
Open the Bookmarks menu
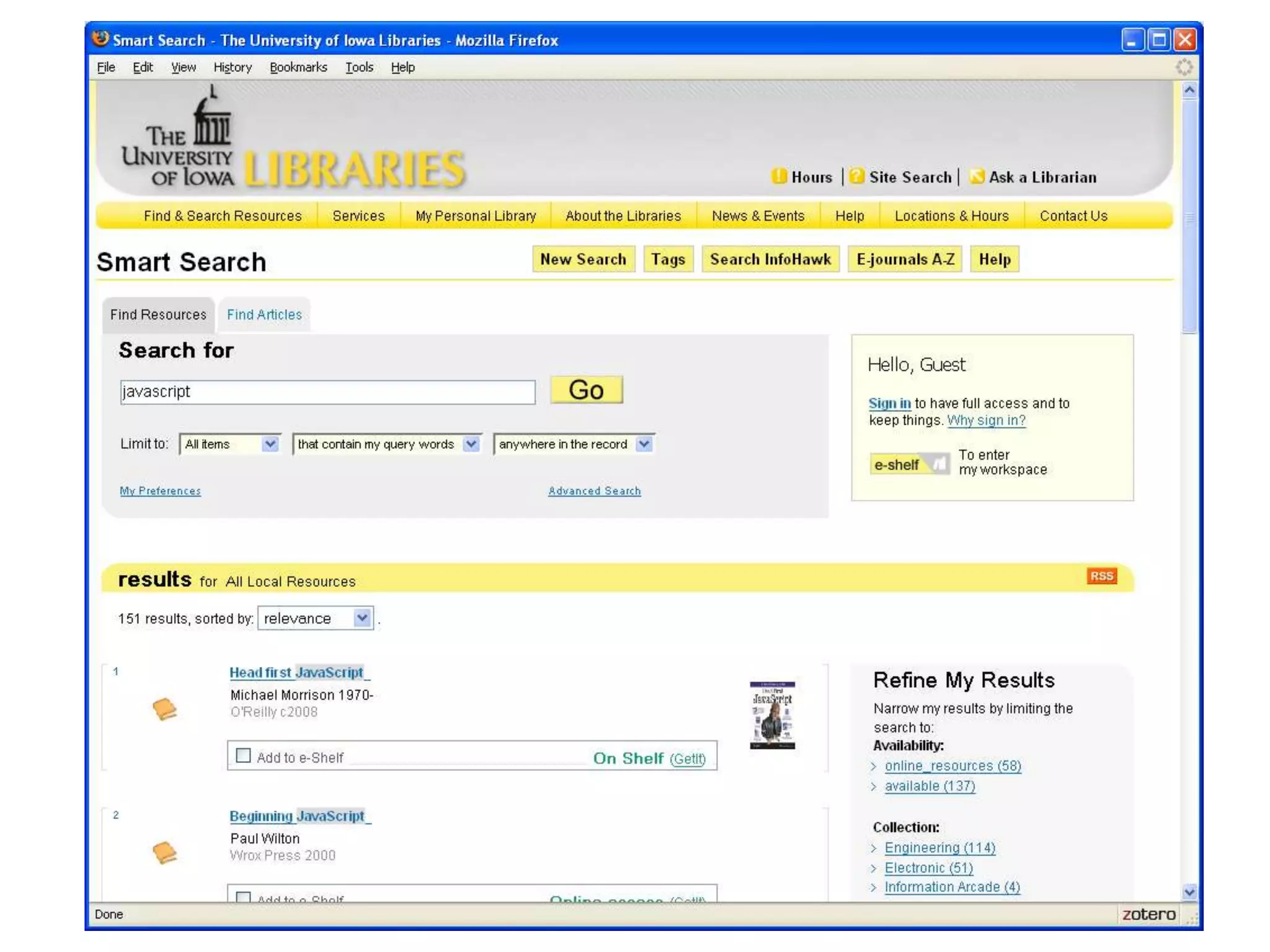(298, 68)
